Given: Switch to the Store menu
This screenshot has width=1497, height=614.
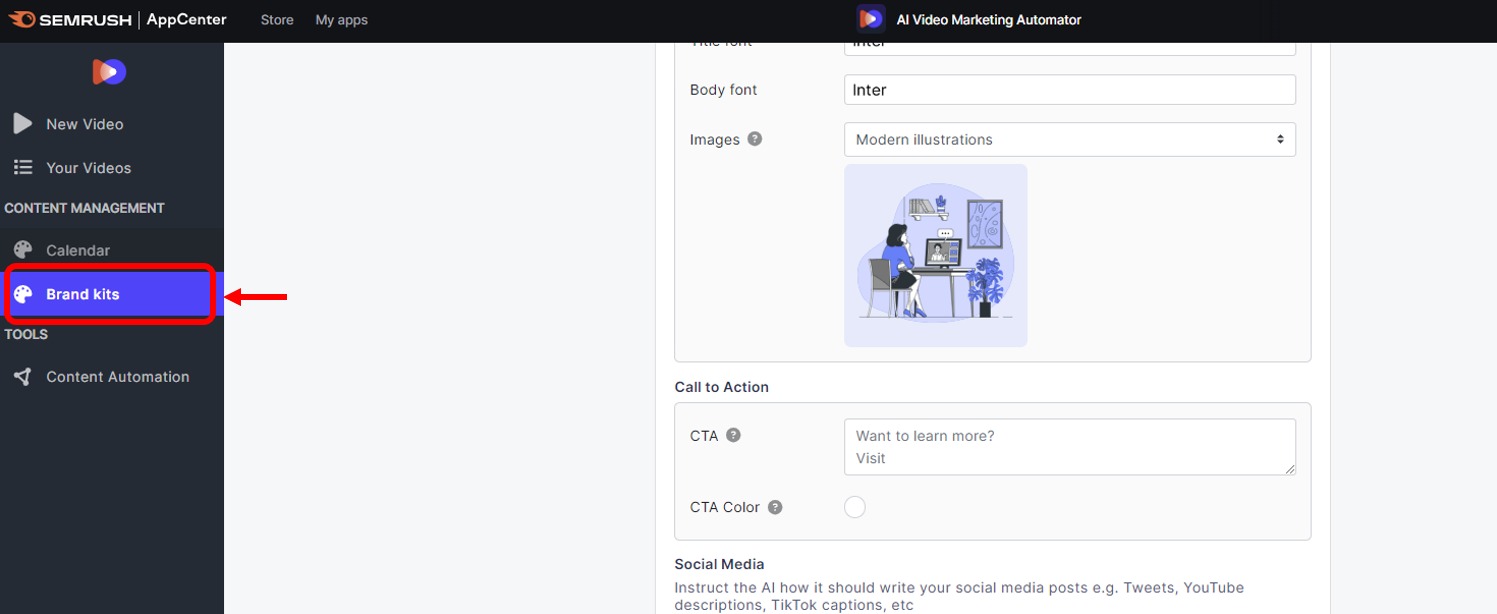Looking at the screenshot, I should pos(276,19).
